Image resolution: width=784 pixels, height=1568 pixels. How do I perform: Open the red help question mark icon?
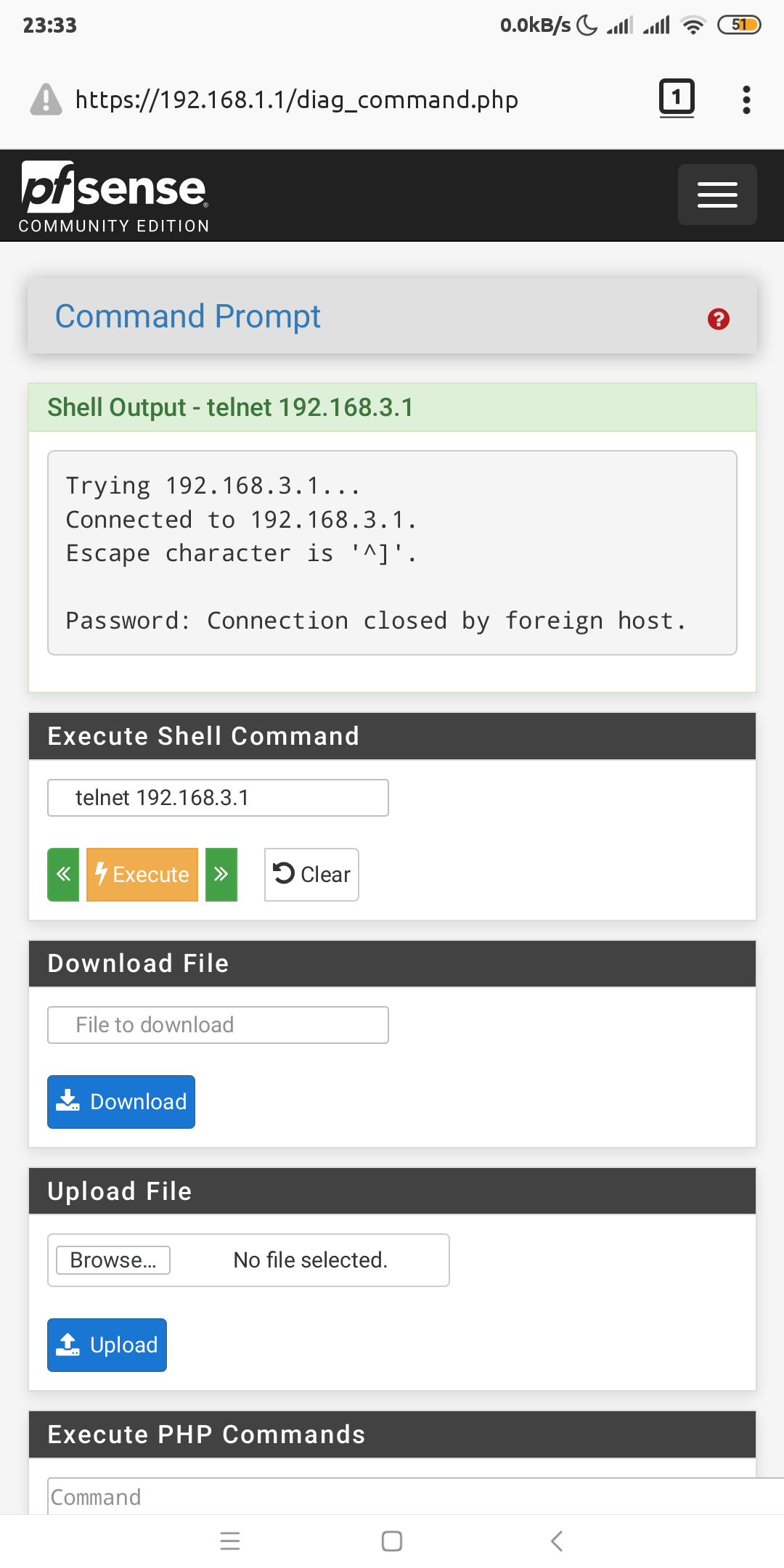pyautogui.click(x=718, y=319)
